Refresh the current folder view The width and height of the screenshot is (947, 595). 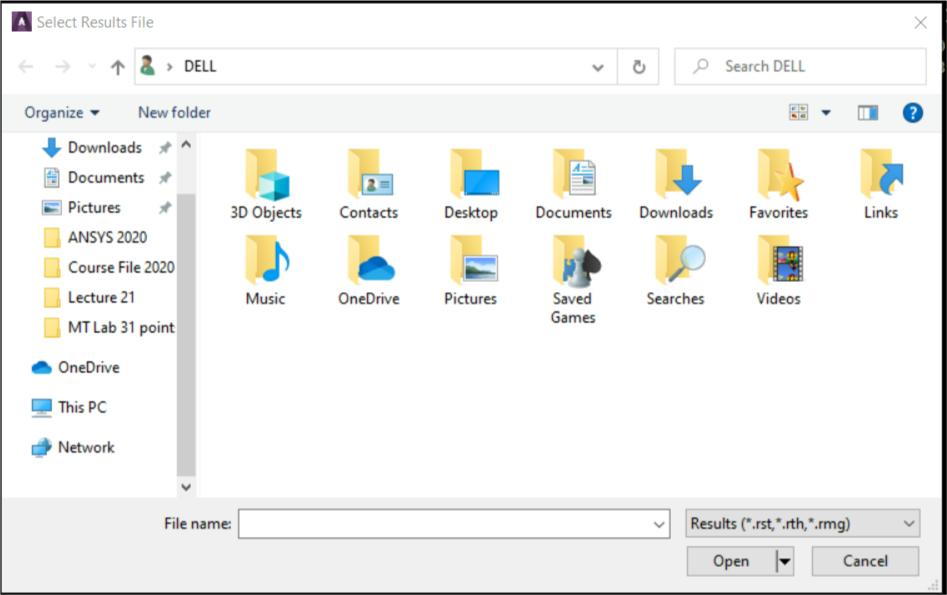click(639, 67)
